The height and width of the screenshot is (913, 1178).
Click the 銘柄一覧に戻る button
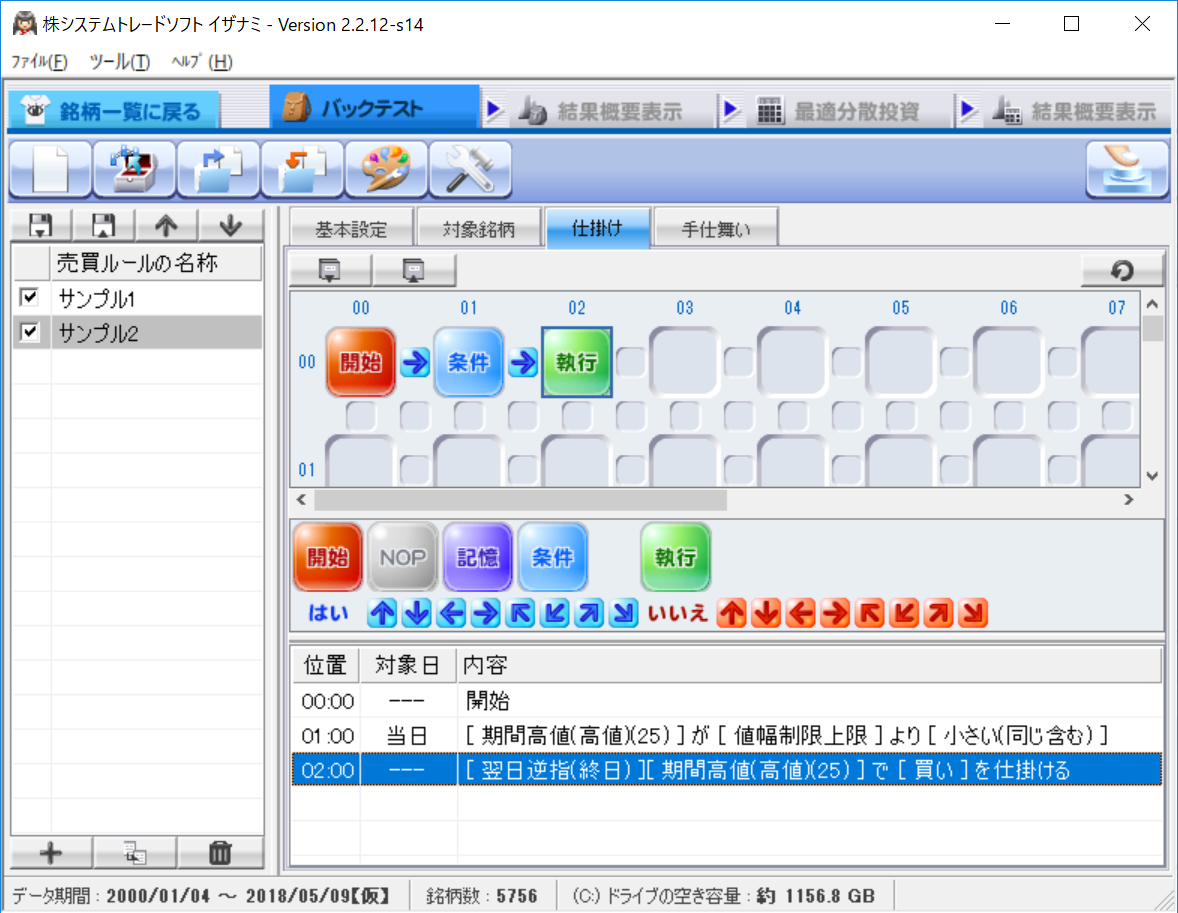point(114,110)
